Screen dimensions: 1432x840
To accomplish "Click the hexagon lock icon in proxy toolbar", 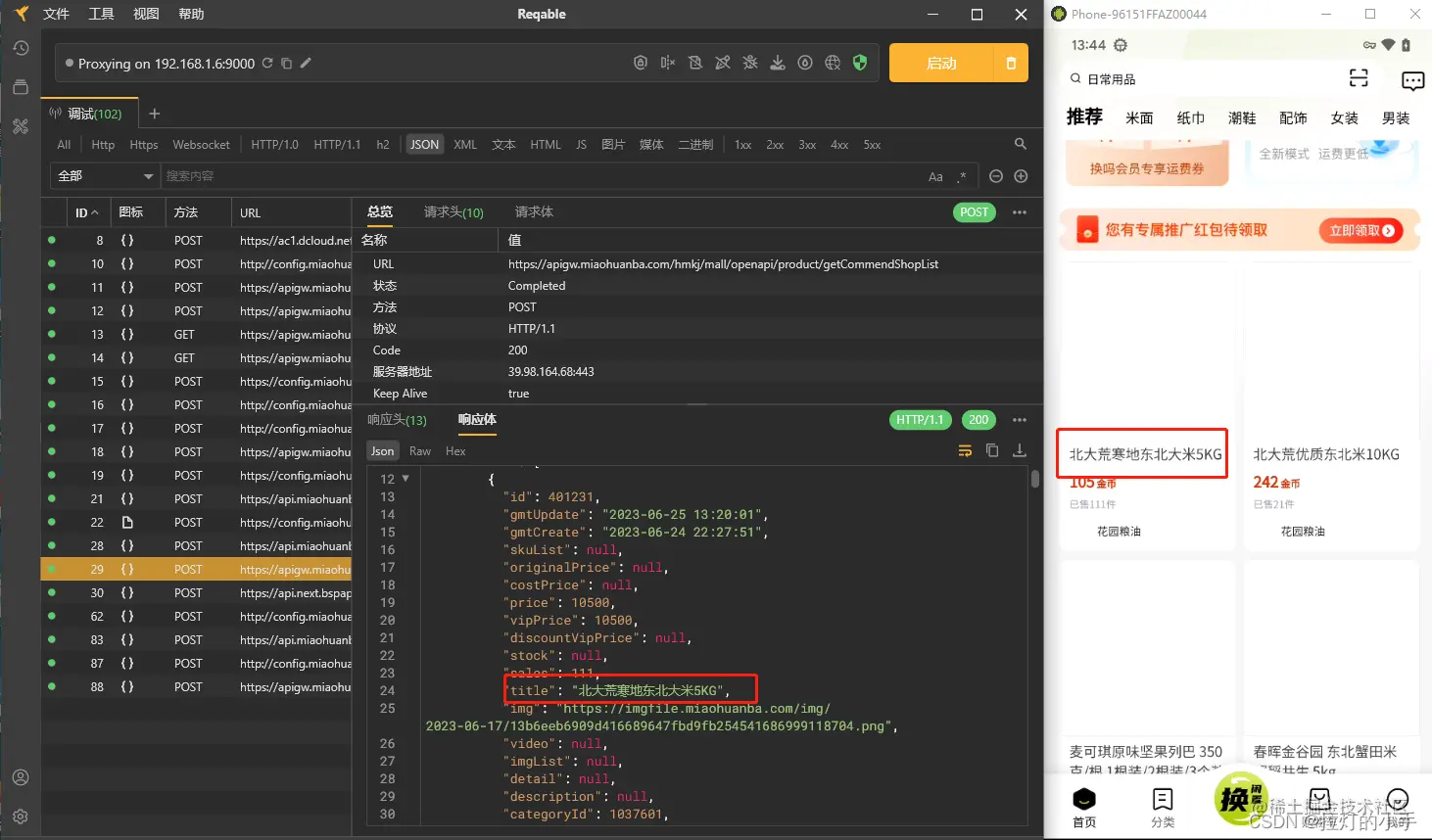I will 641,63.
